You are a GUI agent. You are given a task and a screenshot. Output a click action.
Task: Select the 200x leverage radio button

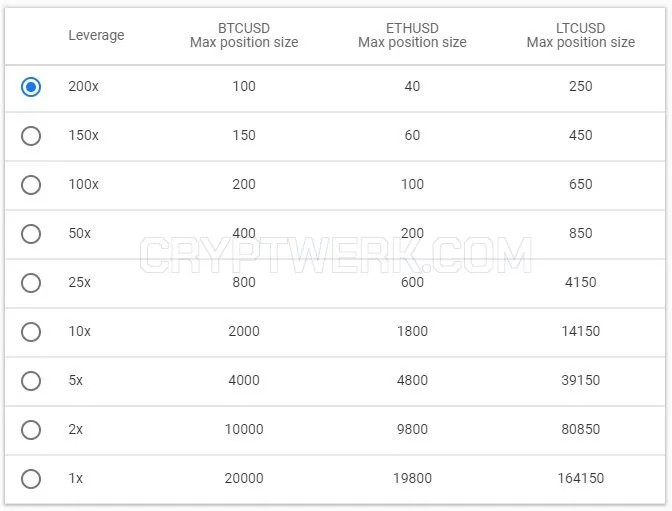[31, 87]
